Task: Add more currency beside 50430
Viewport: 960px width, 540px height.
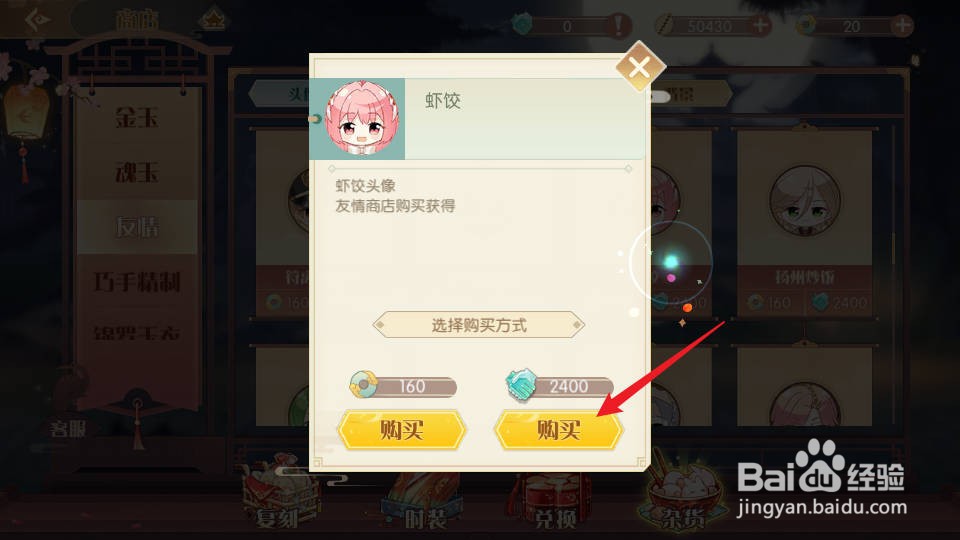Action: (x=760, y=25)
